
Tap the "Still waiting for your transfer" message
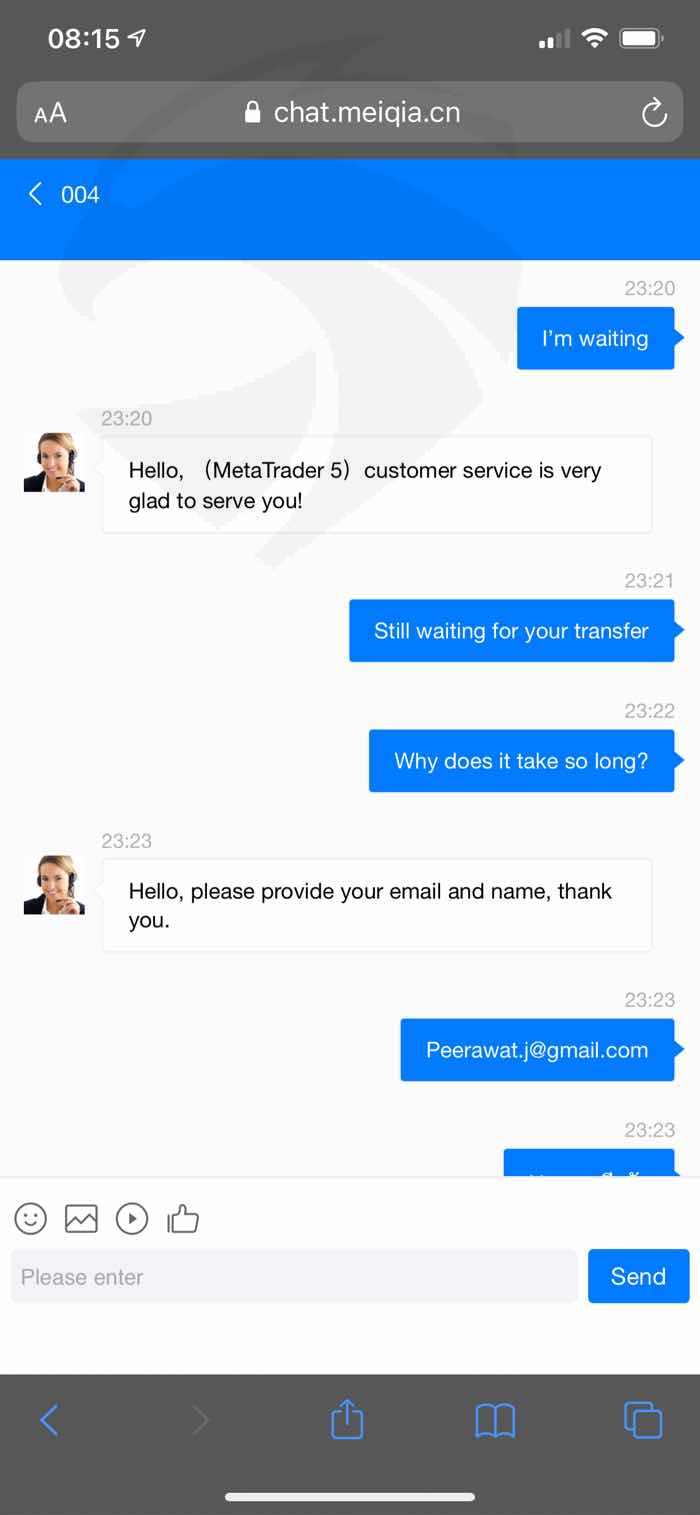pyautogui.click(x=512, y=631)
